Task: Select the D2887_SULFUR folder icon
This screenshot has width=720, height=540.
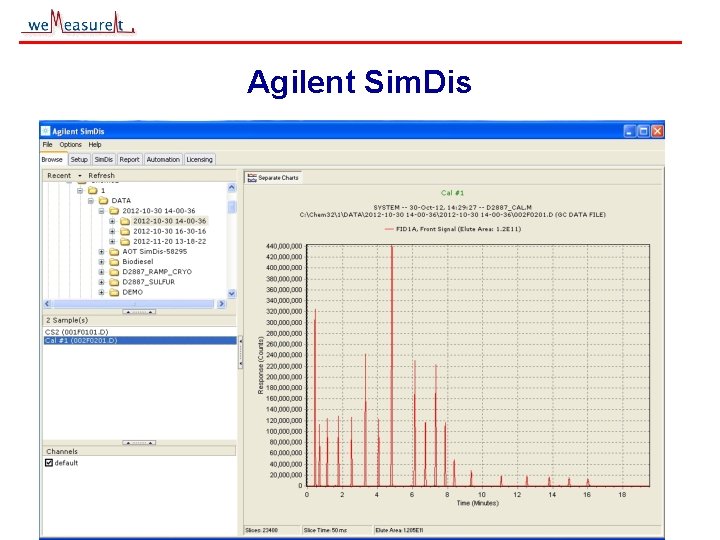Action: 114,282
